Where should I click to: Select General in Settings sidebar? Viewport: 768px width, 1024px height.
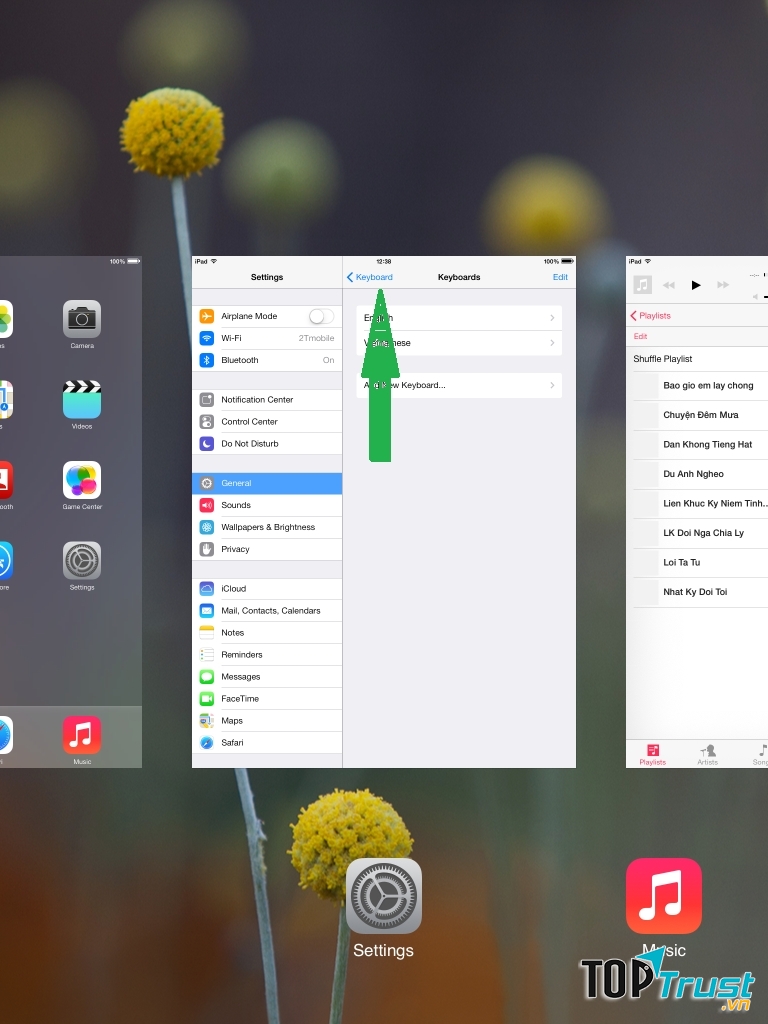pos(267,483)
